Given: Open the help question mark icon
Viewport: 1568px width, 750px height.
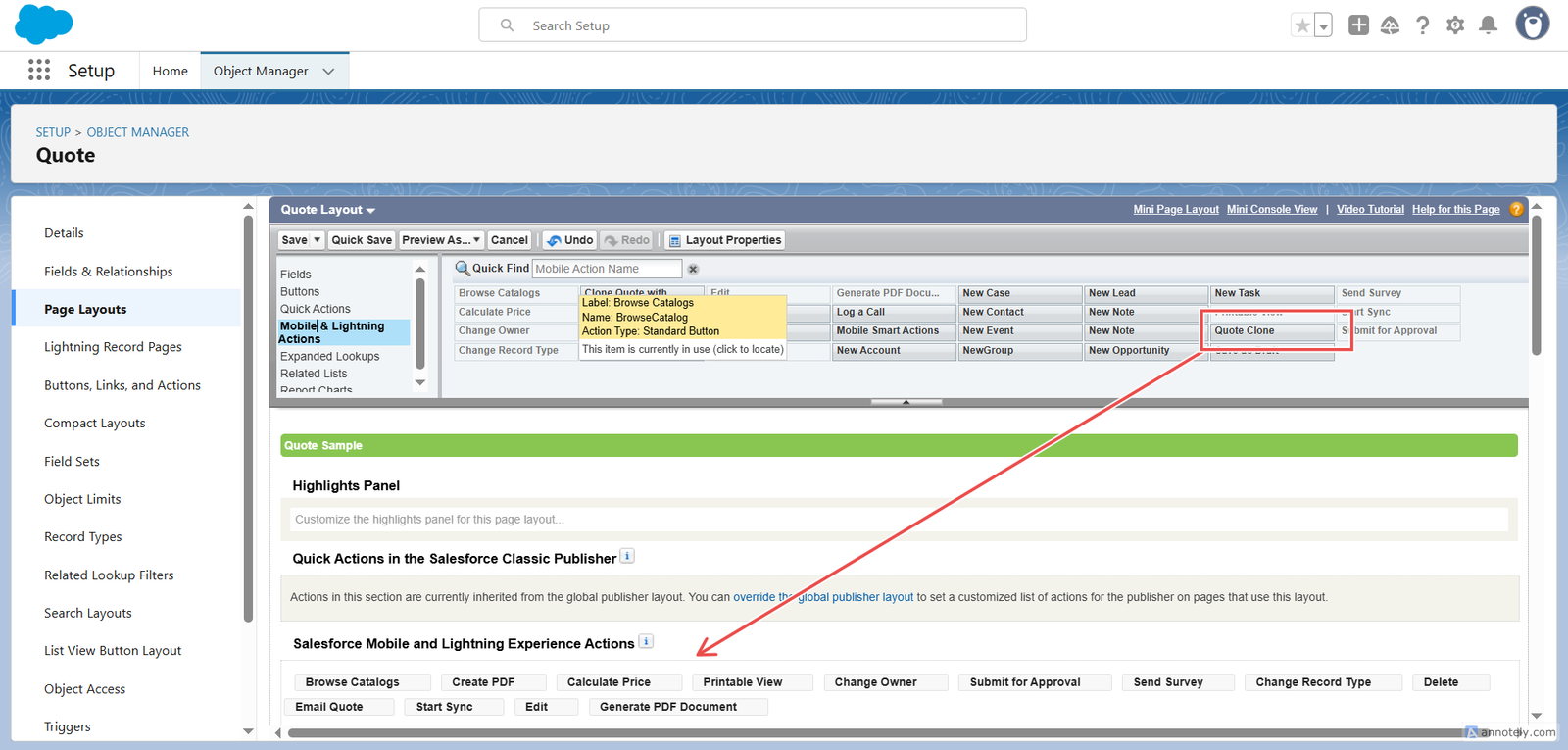Looking at the screenshot, I should click(x=1422, y=25).
